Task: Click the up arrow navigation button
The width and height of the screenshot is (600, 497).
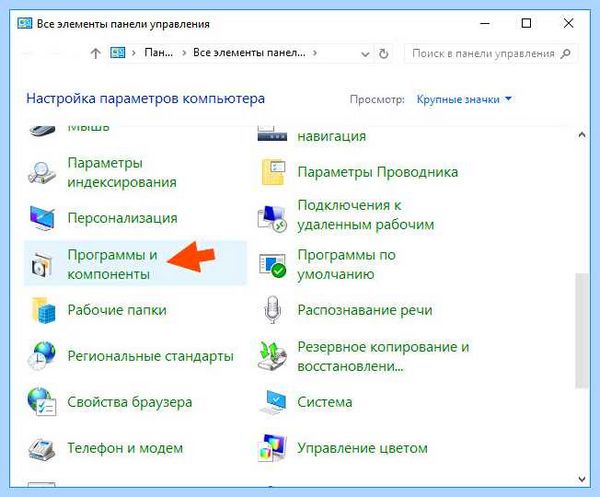Action: [96, 53]
